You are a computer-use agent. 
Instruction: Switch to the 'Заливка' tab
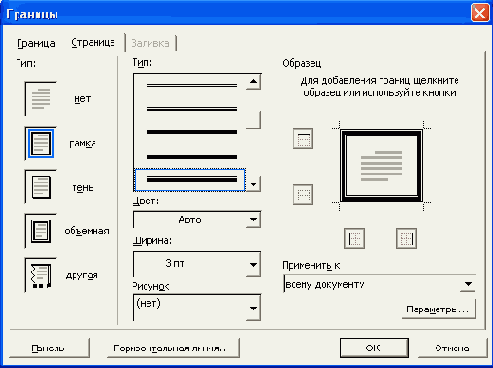(x=150, y=43)
